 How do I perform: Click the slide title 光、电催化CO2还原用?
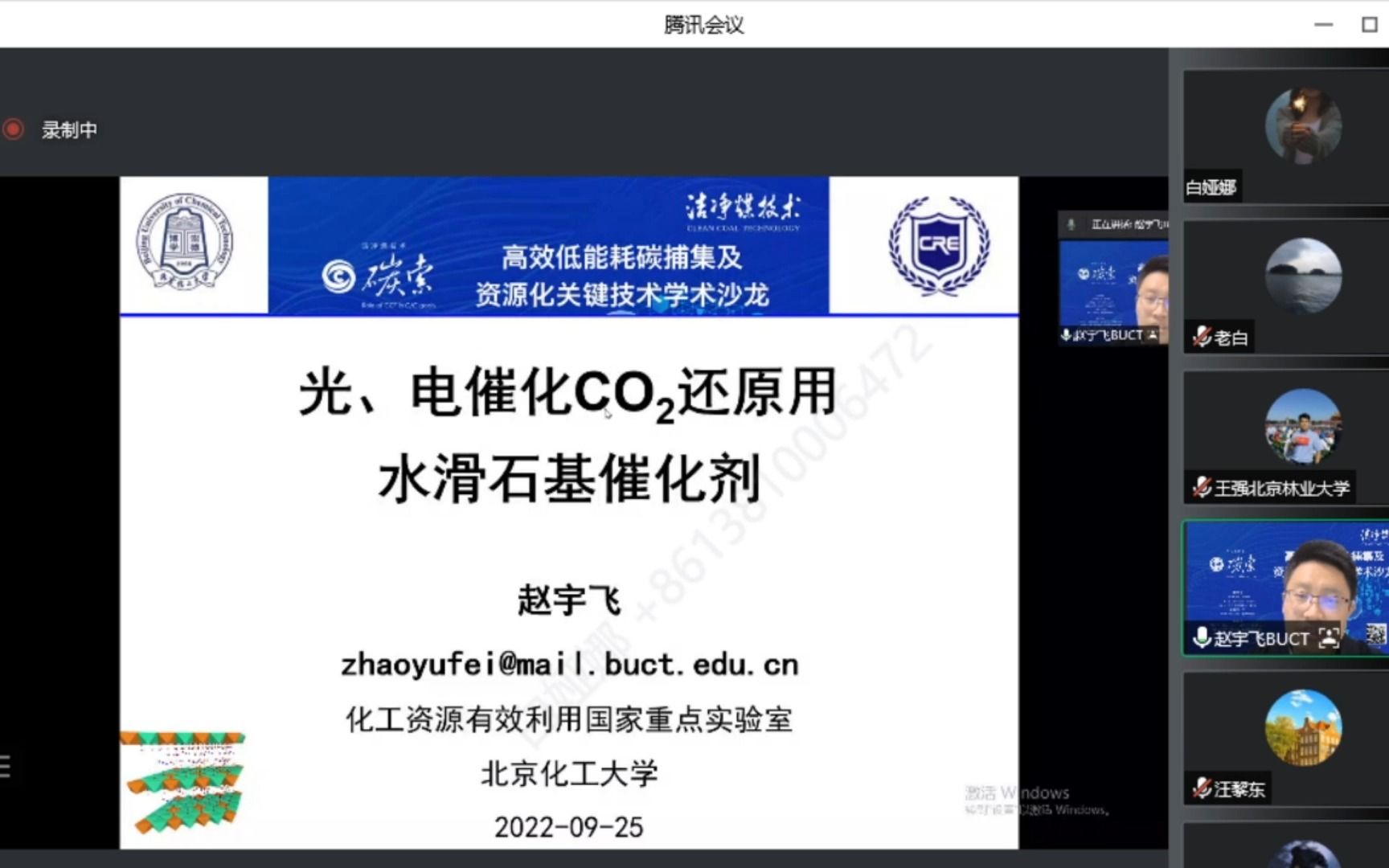coord(567,394)
